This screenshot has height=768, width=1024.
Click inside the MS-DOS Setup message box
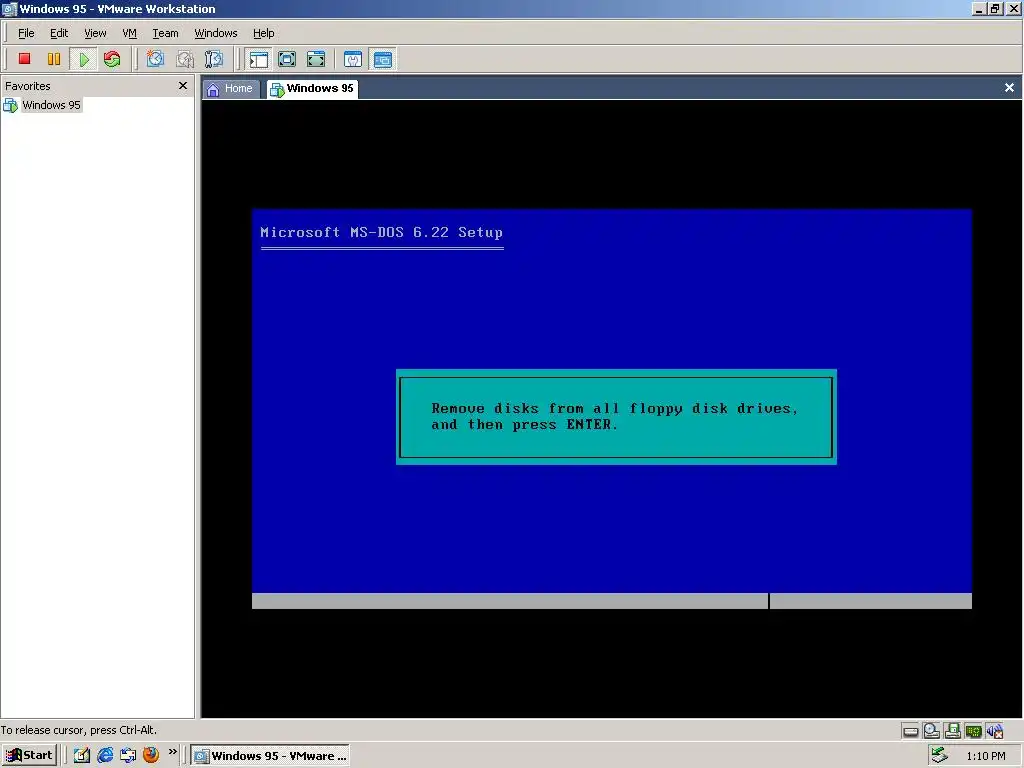tap(616, 417)
